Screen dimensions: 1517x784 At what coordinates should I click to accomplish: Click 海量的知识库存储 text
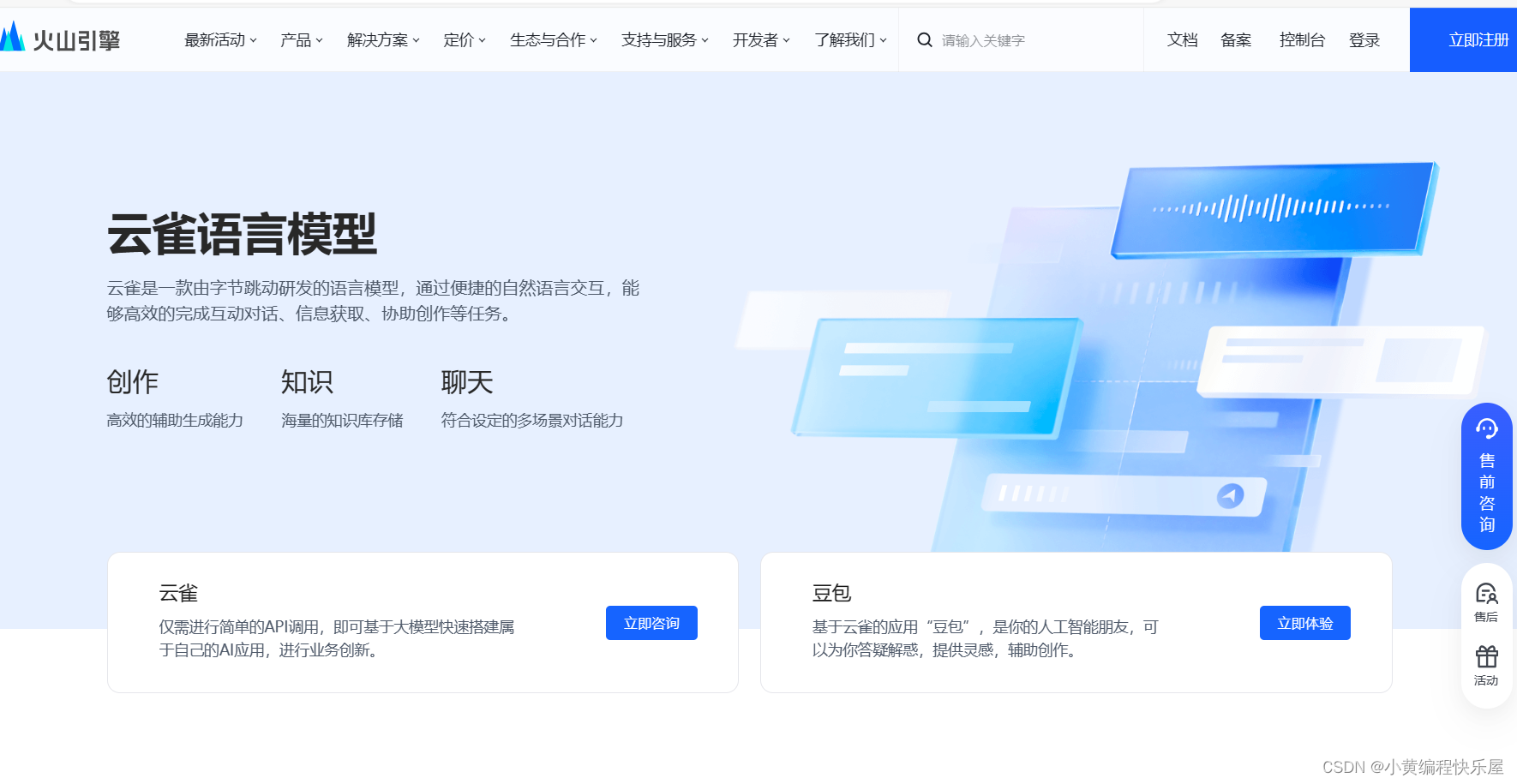point(342,421)
